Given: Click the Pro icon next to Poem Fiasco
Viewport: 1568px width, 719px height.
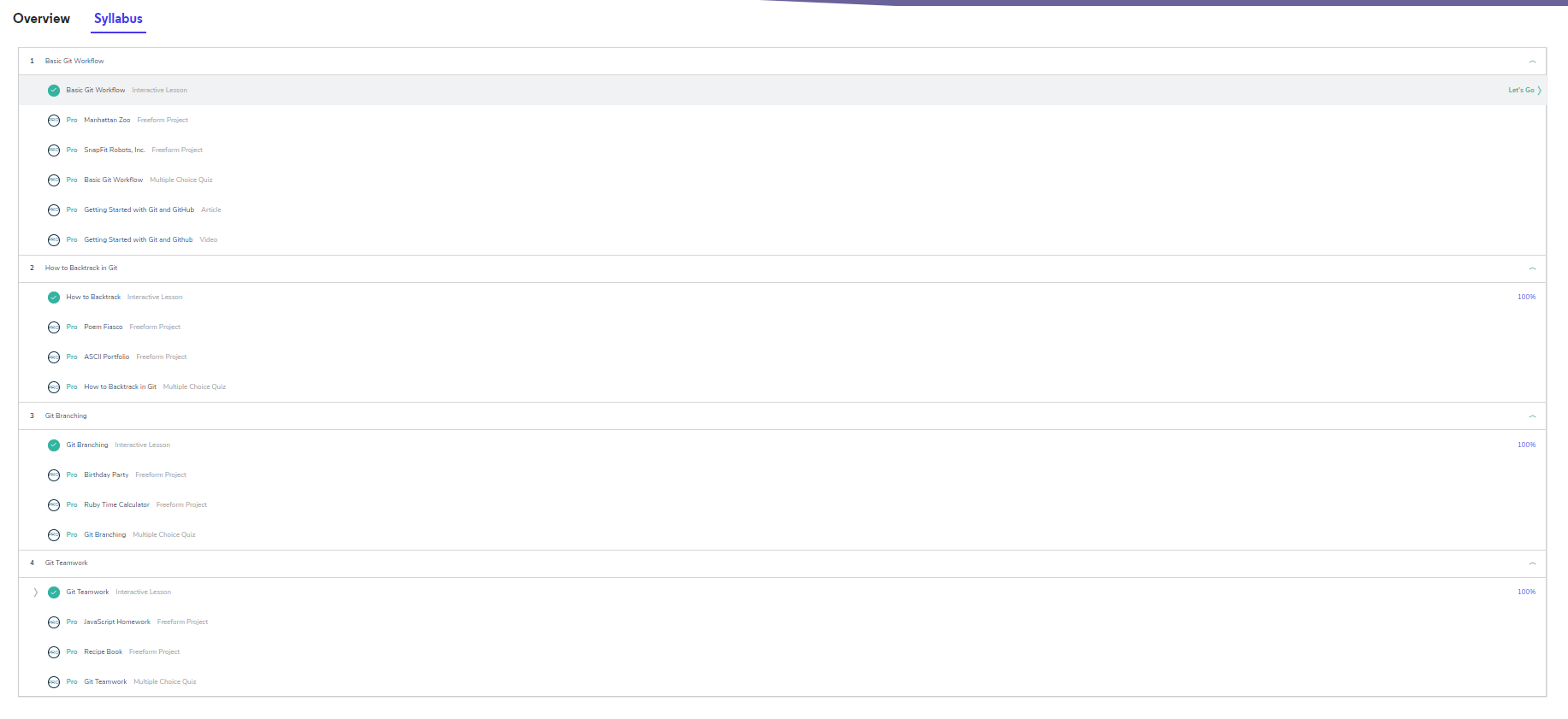Looking at the screenshot, I should (x=54, y=327).
